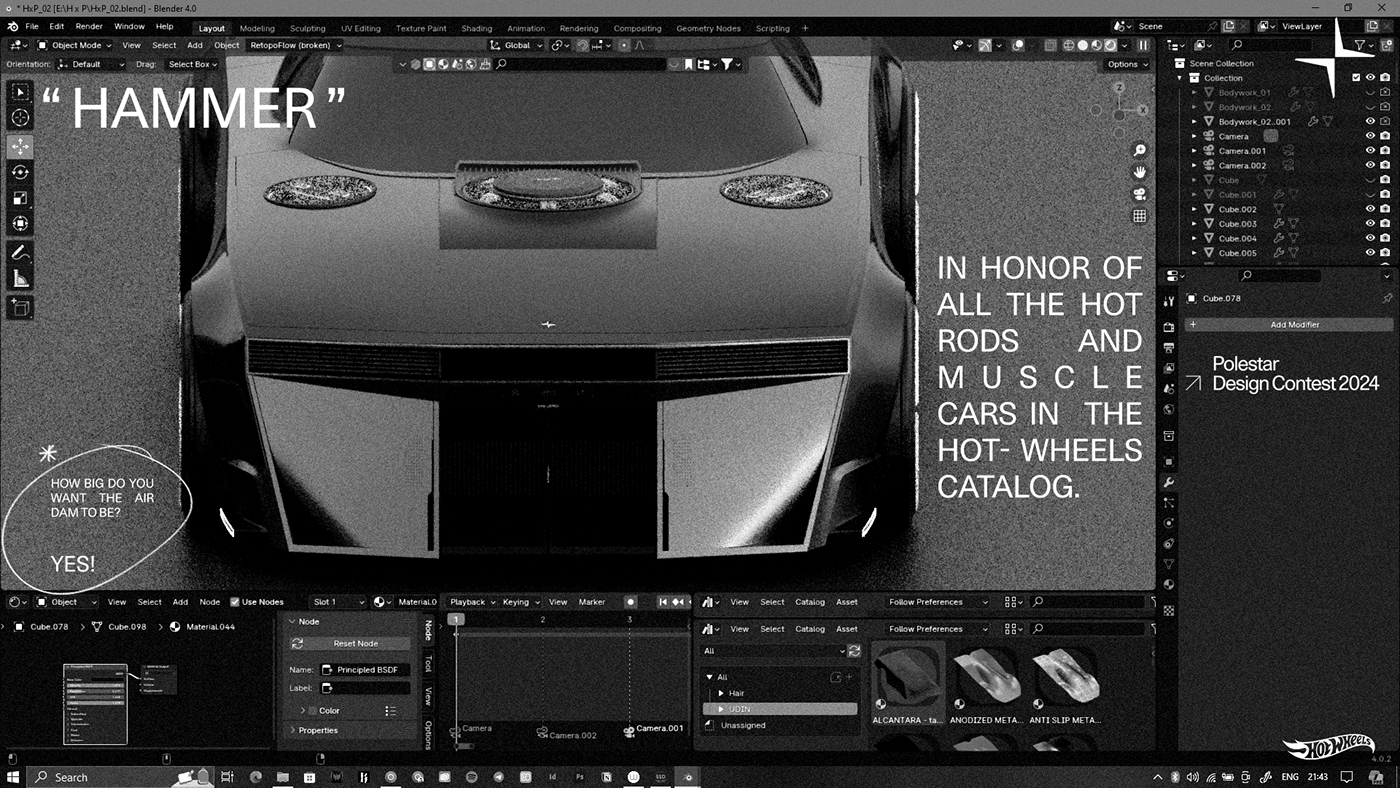Click the node Name field Principled BSDF
Screen dimensions: 1400x788
click(366, 670)
